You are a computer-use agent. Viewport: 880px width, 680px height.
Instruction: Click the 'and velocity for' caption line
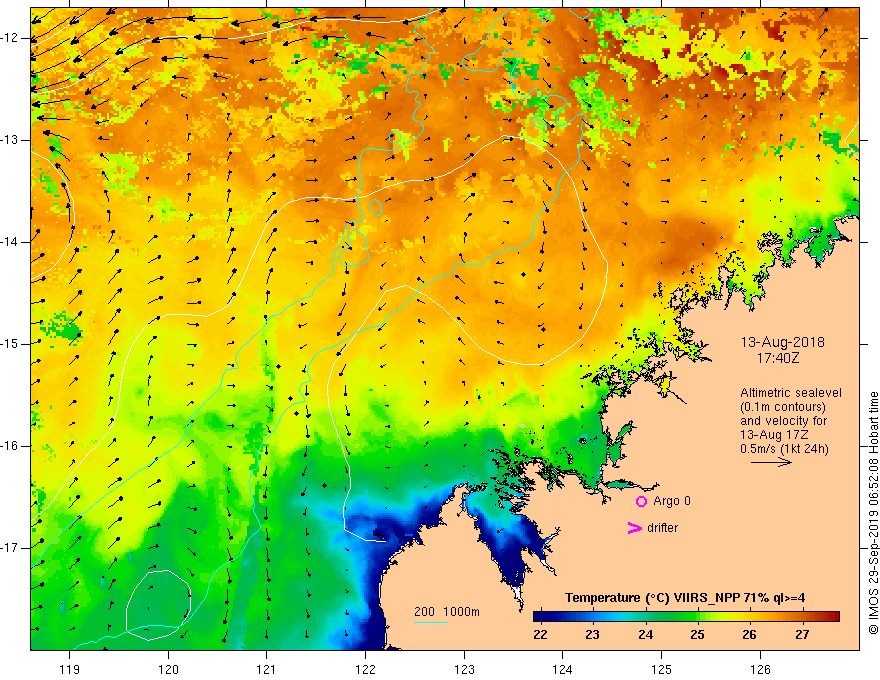pos(783,421)
